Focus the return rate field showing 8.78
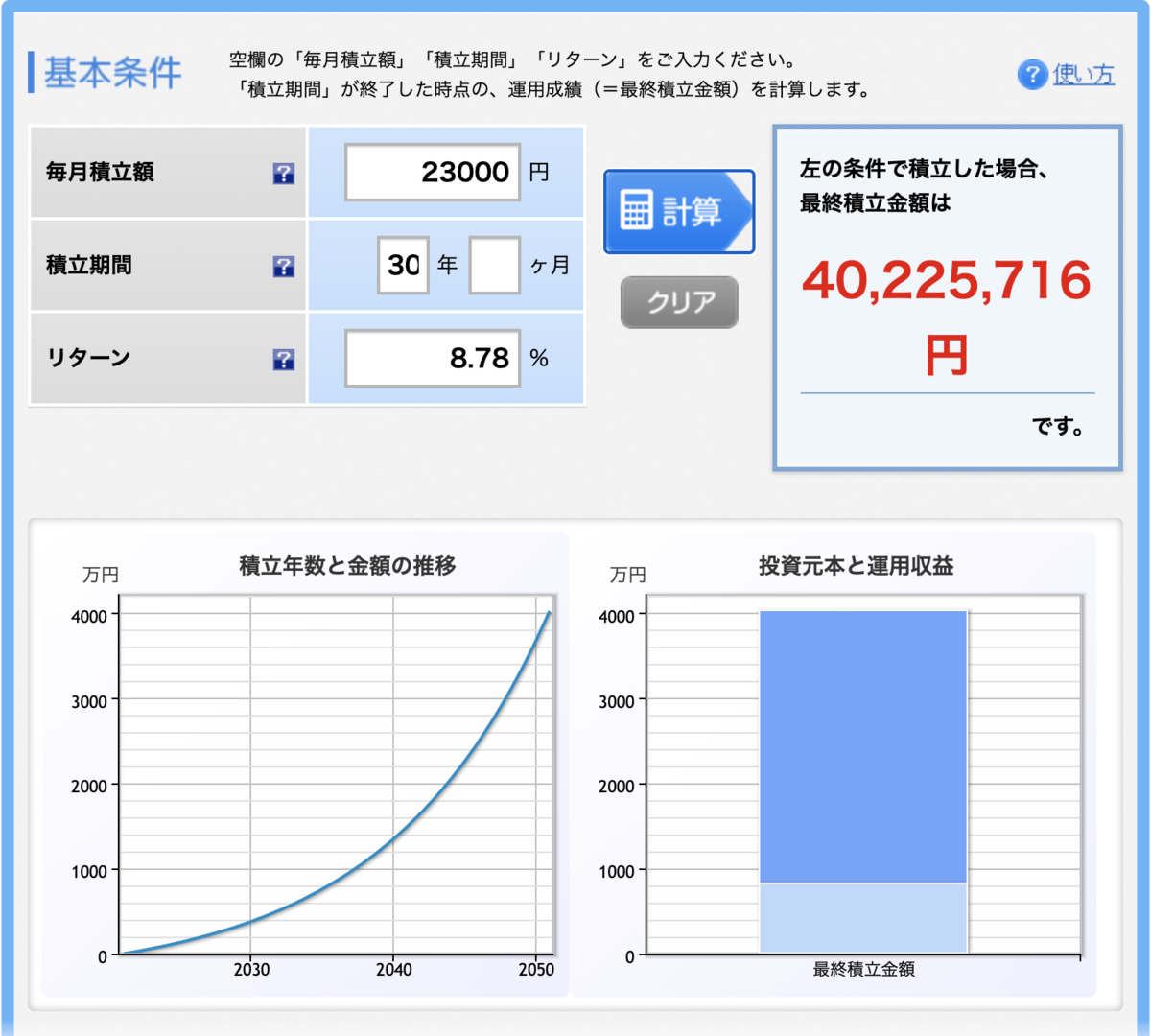 (433, 359)
